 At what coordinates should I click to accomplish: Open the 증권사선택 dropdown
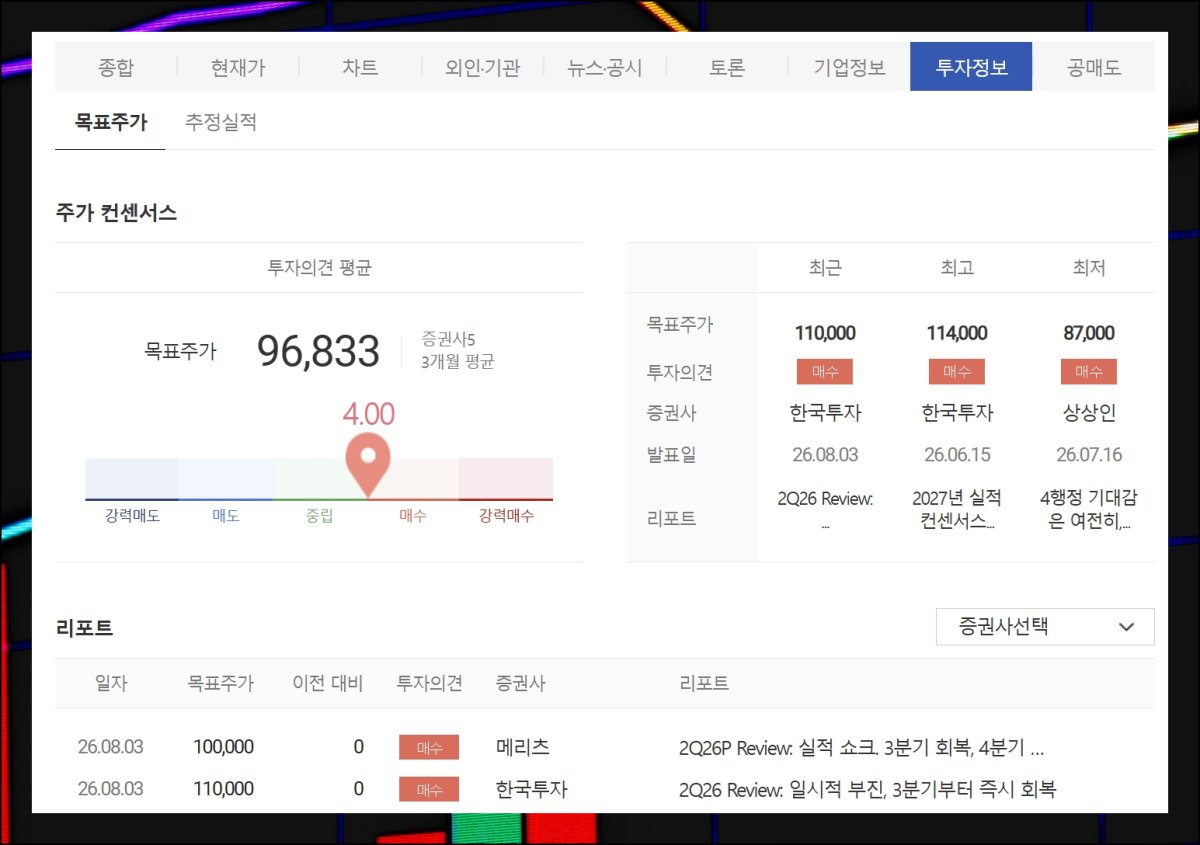pyautogui.click(x=1045, y=627)
